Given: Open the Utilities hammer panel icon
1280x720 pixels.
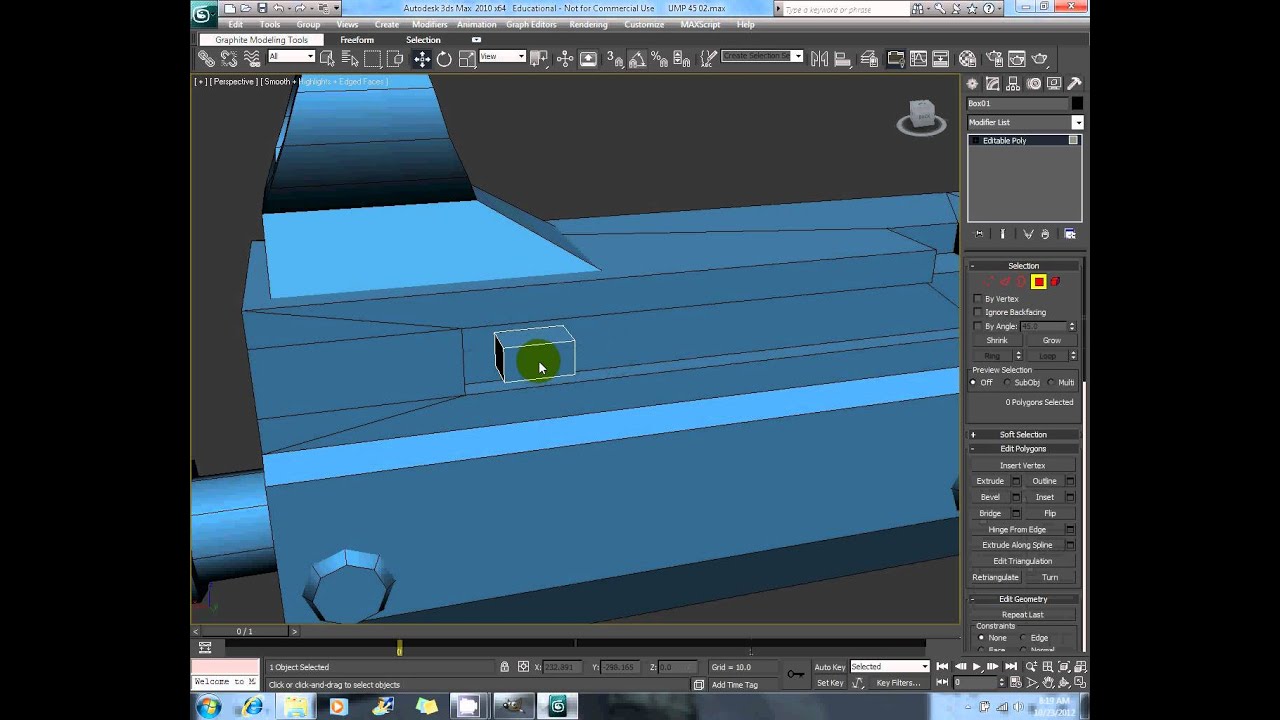Looking at the screenshot, I should coord(1074,84).
